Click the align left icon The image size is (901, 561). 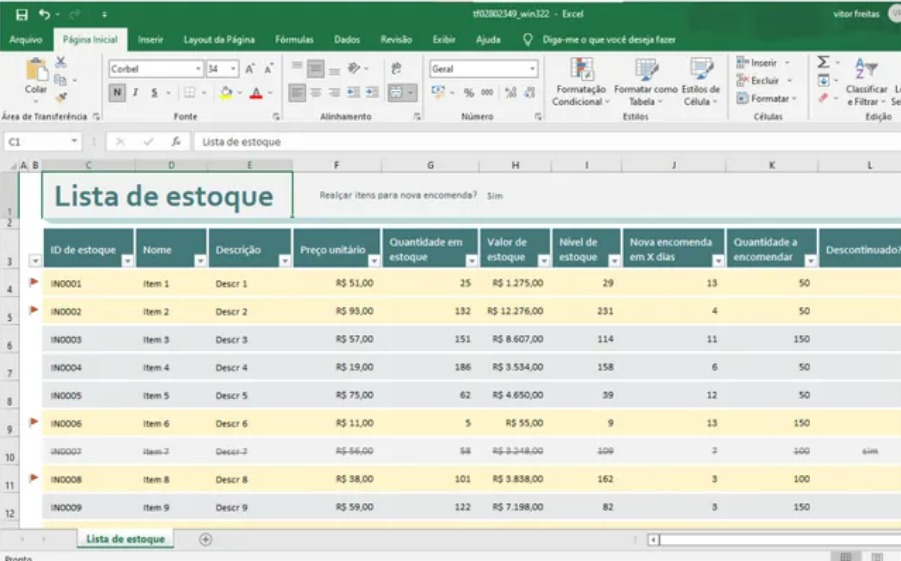coord(297,92)
